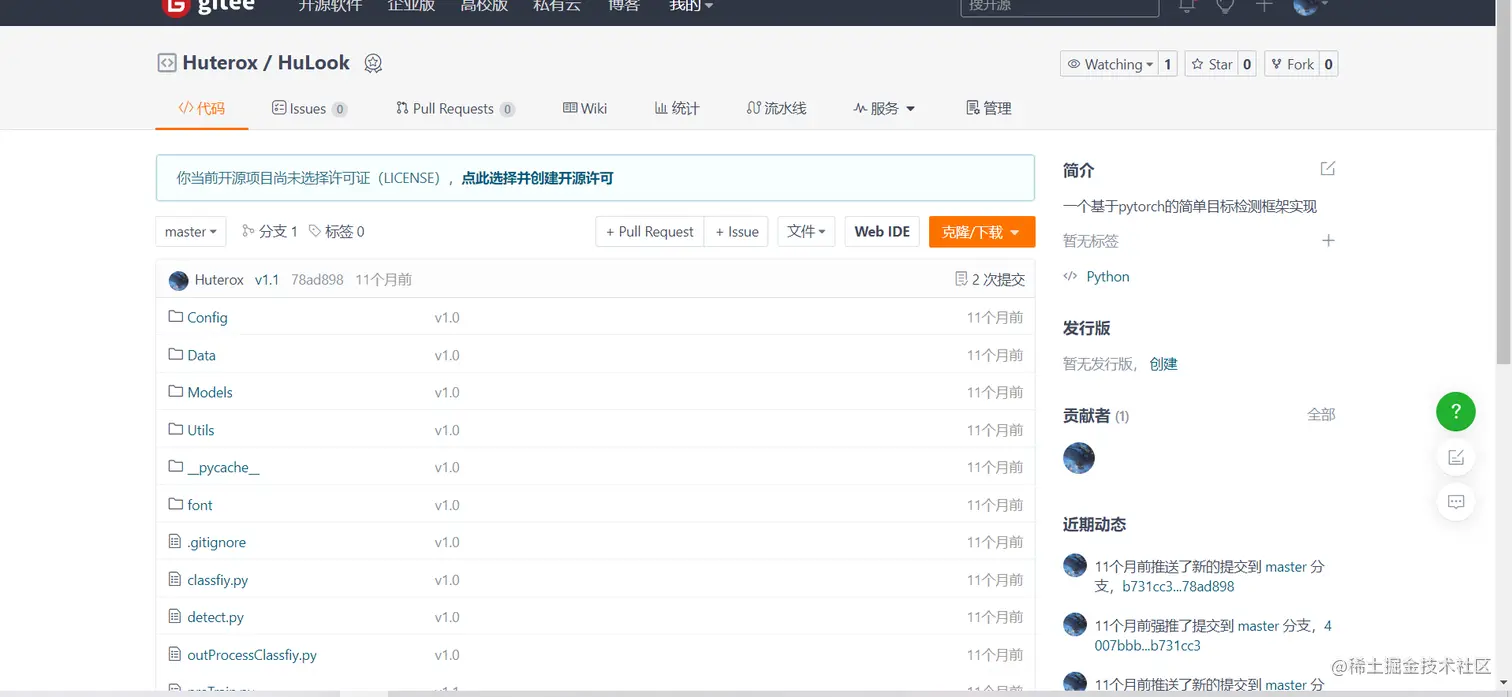This screenshot has width=1512, height=697.
Task: Focus the 搜开源 search field
Action: (1060, 6)
